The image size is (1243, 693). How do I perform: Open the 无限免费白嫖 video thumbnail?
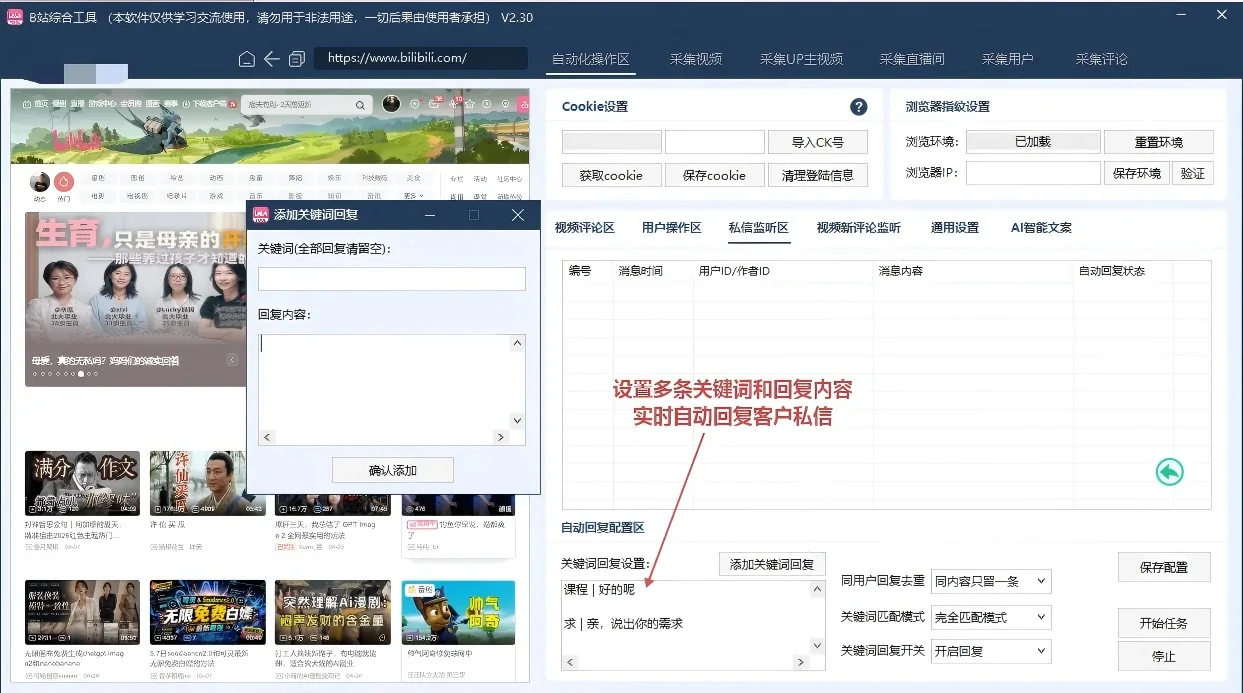tap(207, 612)
